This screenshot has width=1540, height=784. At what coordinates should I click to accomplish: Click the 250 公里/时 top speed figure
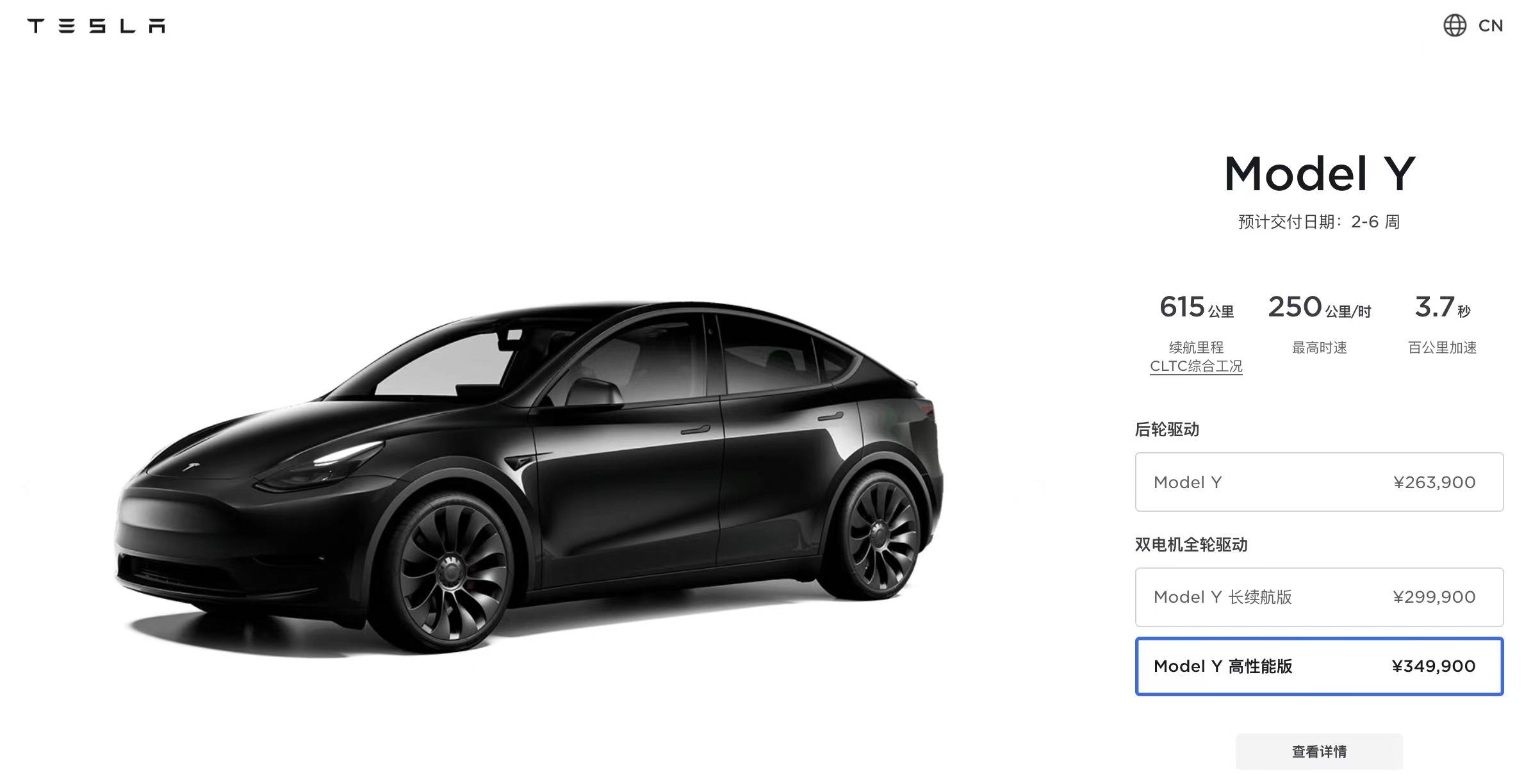click(x=1319, y=307)
